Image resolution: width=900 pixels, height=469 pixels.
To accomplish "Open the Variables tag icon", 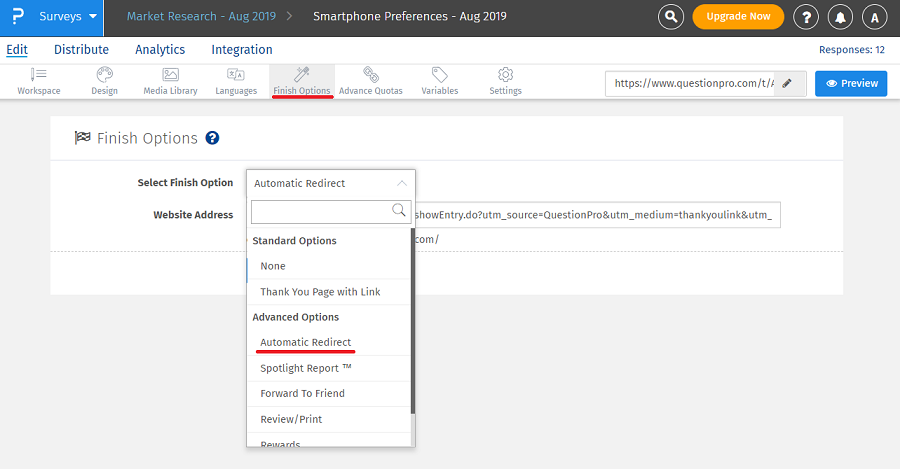I will tap(439, 75).
